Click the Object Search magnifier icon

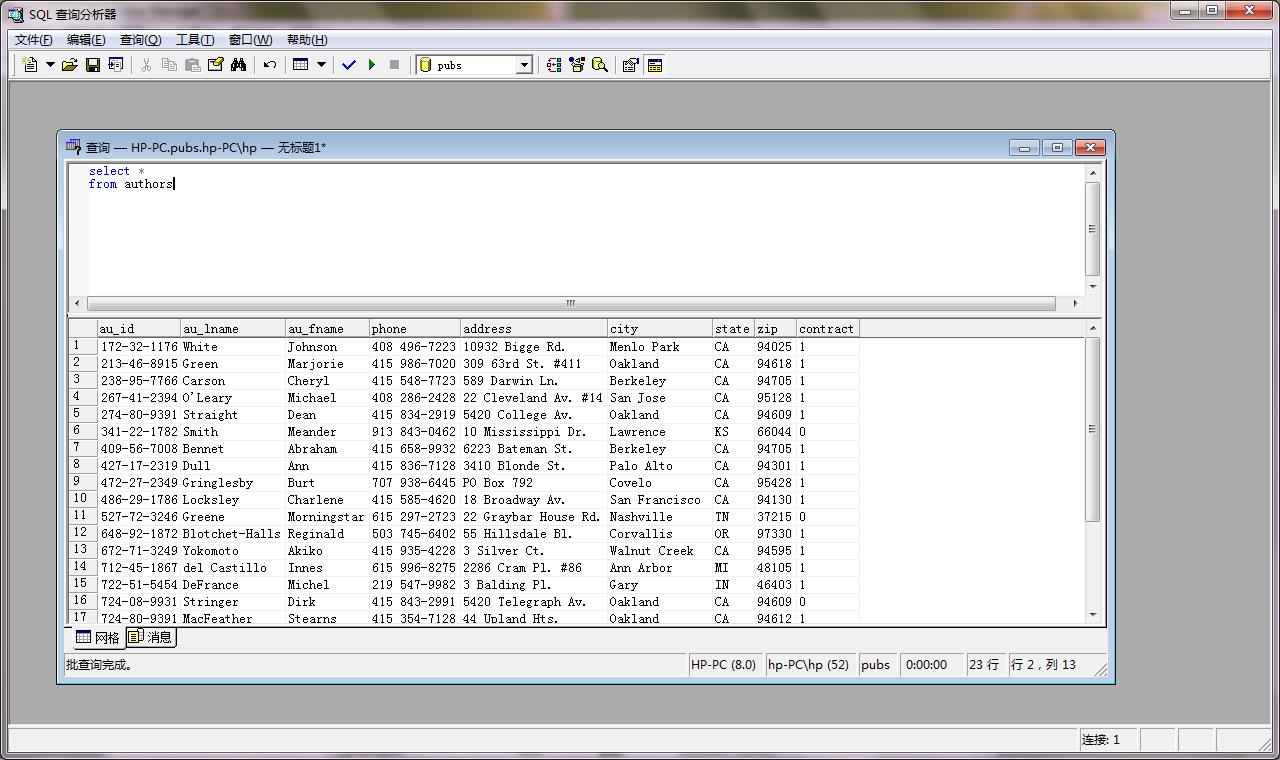(x=600, y=65)
